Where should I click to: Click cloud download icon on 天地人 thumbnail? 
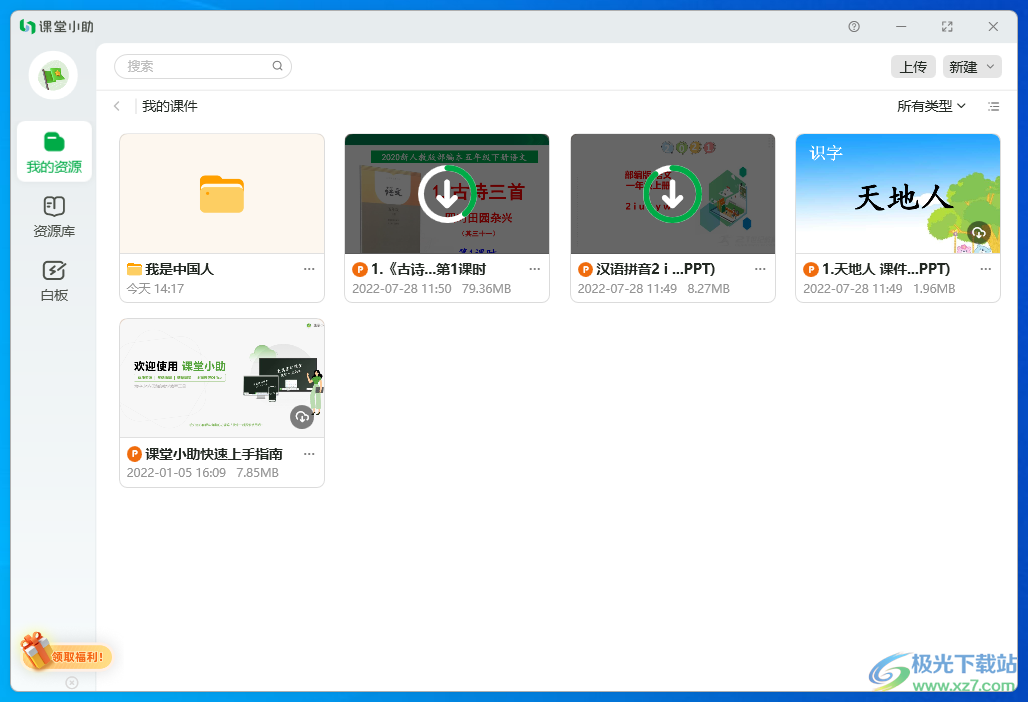click(978, 233)
